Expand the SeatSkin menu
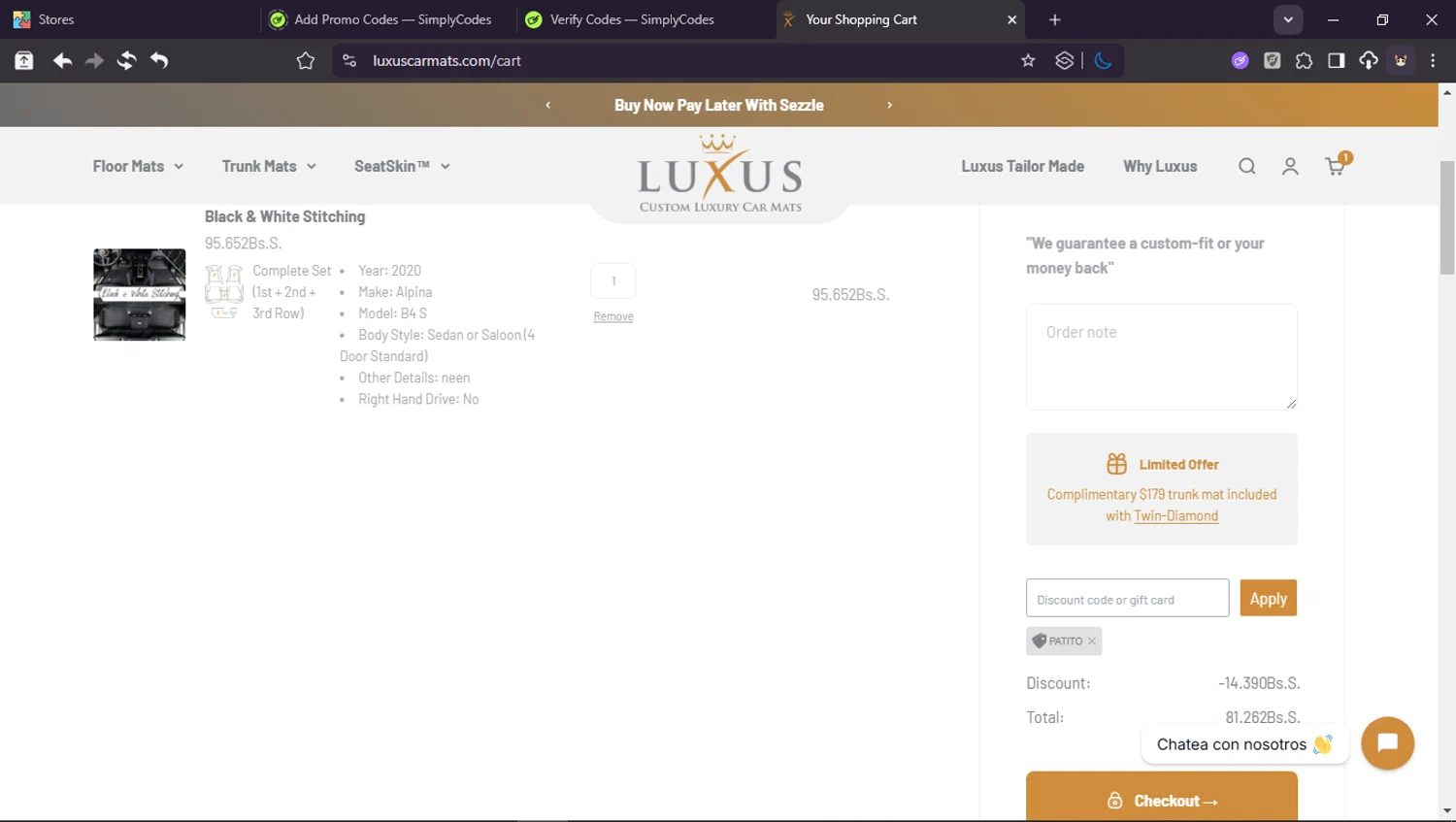1456x822 pixels. click(402, 166)
